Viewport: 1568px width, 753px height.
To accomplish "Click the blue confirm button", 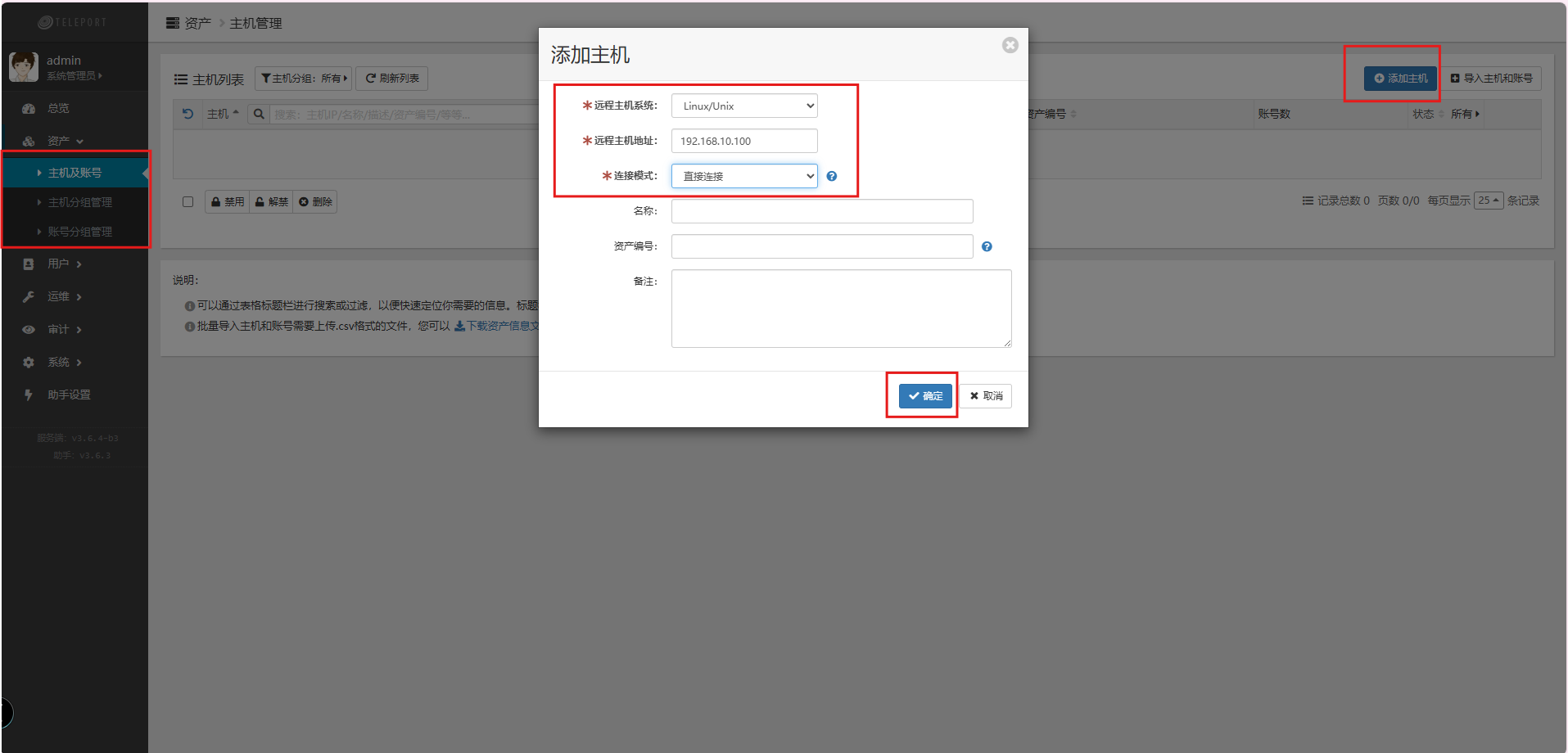I will coord(925,396).
